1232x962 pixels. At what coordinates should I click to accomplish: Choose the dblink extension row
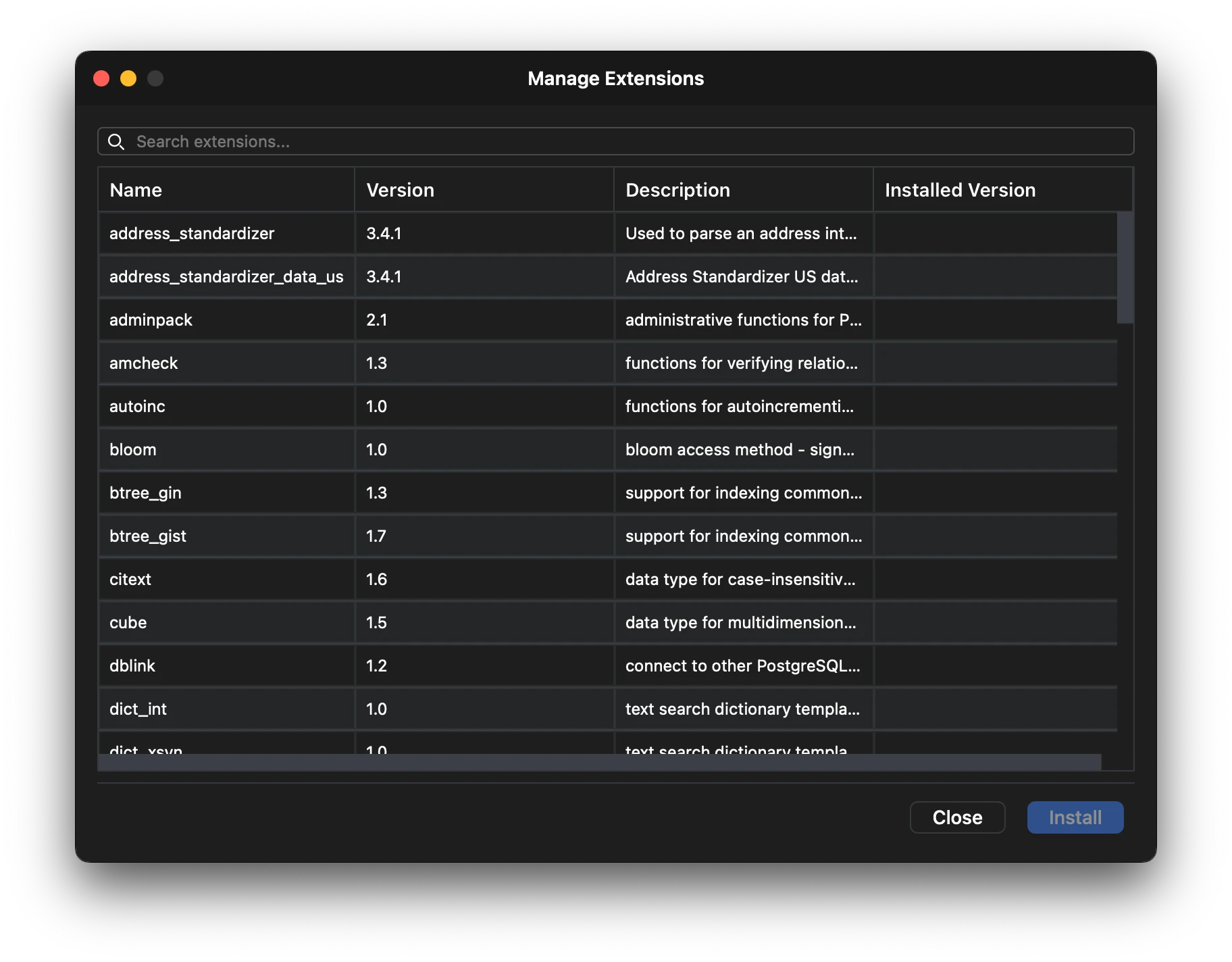pos(132,666)
